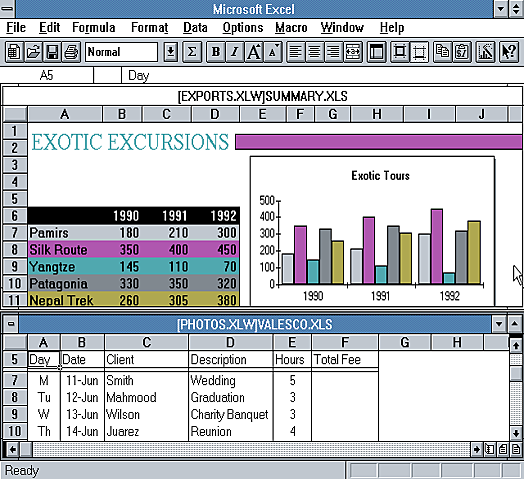524x479 pixels.
Task: Decrease font size with small A icon
Action: (x=273, y=52)
